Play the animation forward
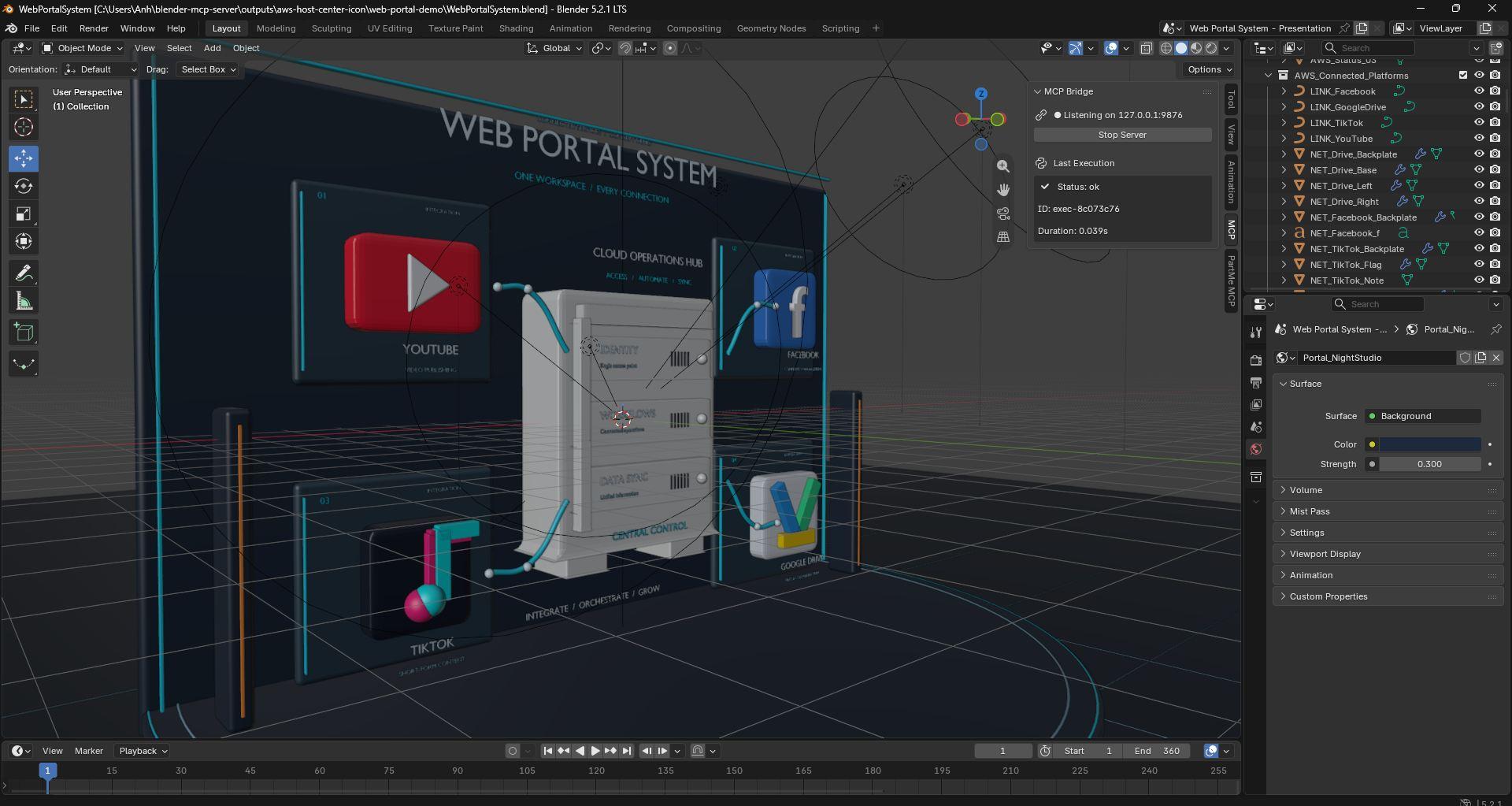This screenshot has height=806, width=1512. 595,751
